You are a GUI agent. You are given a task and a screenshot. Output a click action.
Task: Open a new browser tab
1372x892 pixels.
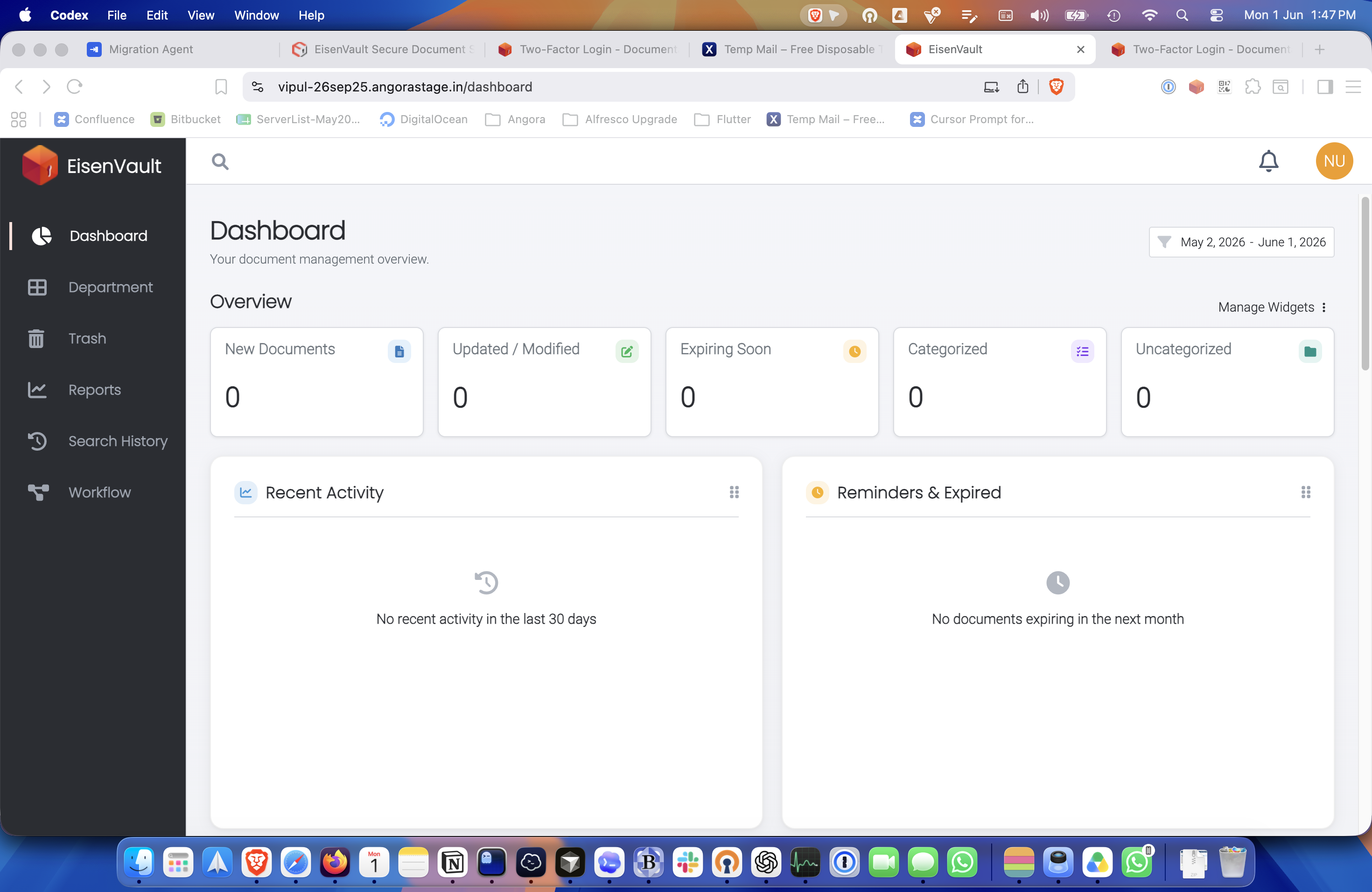[x=1320, y=49]
